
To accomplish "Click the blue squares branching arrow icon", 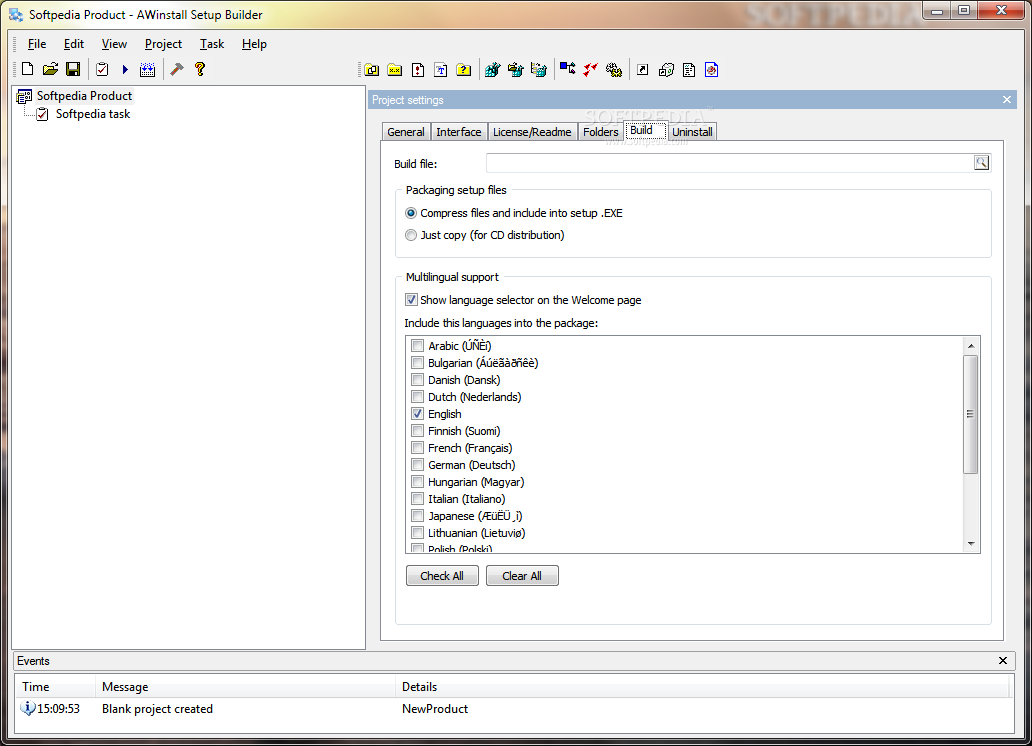I will coord(567,68).
